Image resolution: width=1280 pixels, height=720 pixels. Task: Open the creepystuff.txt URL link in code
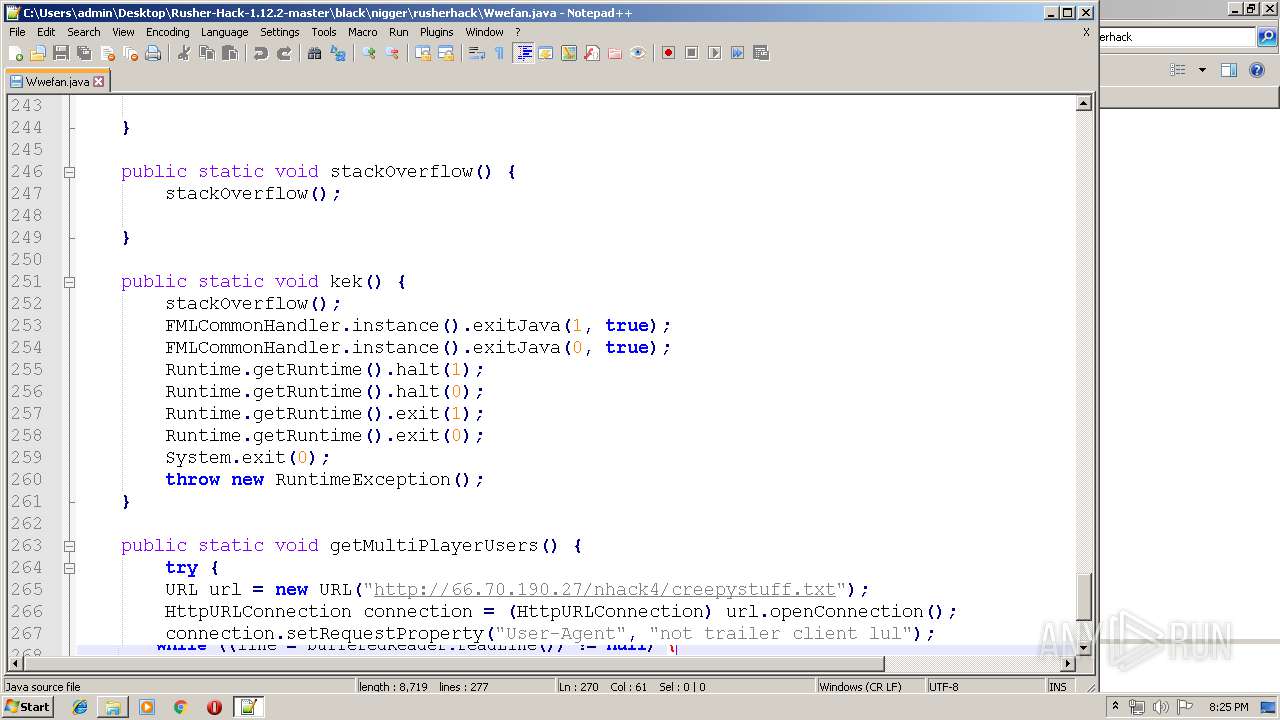click(x=604, y=589)
